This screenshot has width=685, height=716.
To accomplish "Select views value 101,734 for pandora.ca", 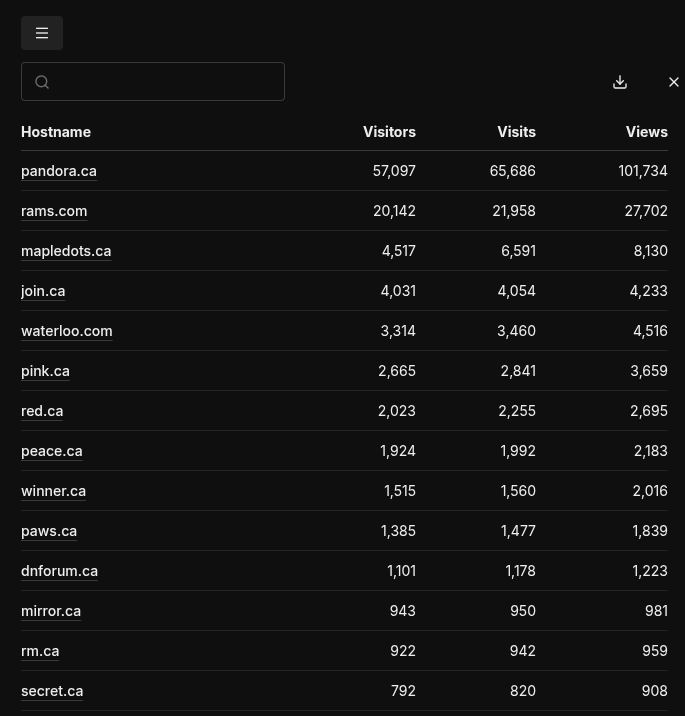I will pyautogui.click(x=643, y=171).
